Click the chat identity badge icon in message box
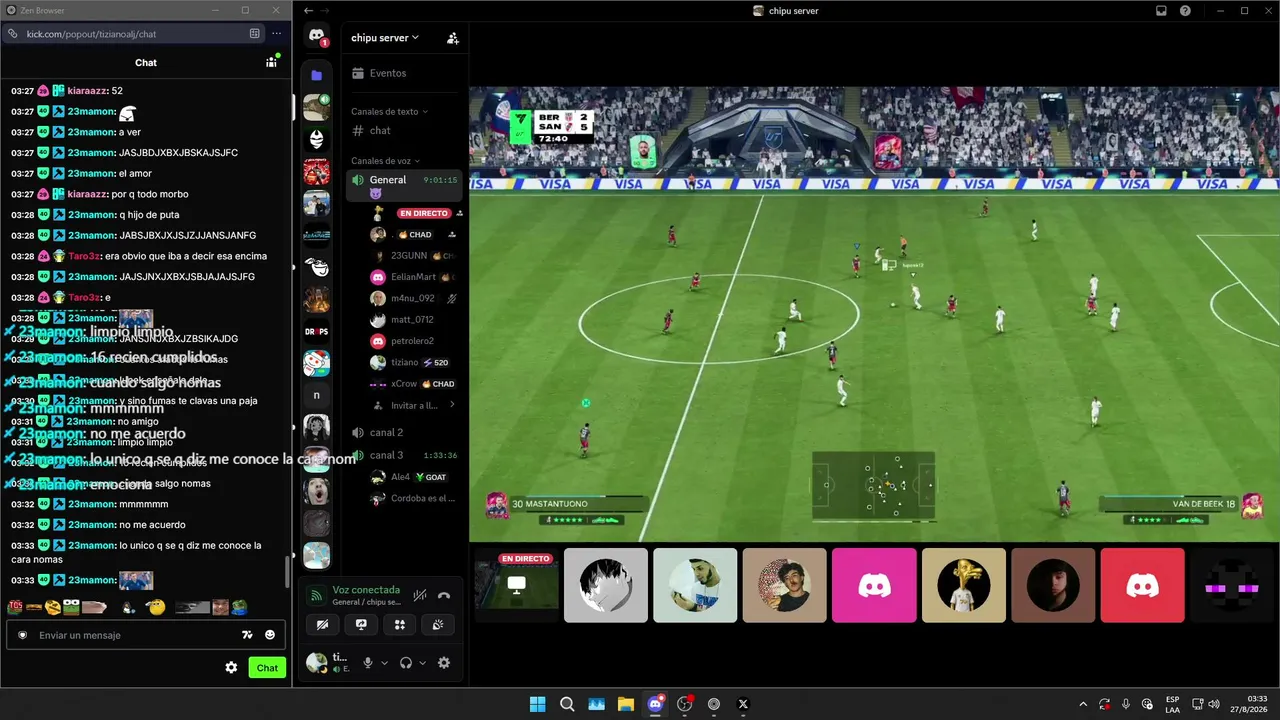 click(22, 635)
